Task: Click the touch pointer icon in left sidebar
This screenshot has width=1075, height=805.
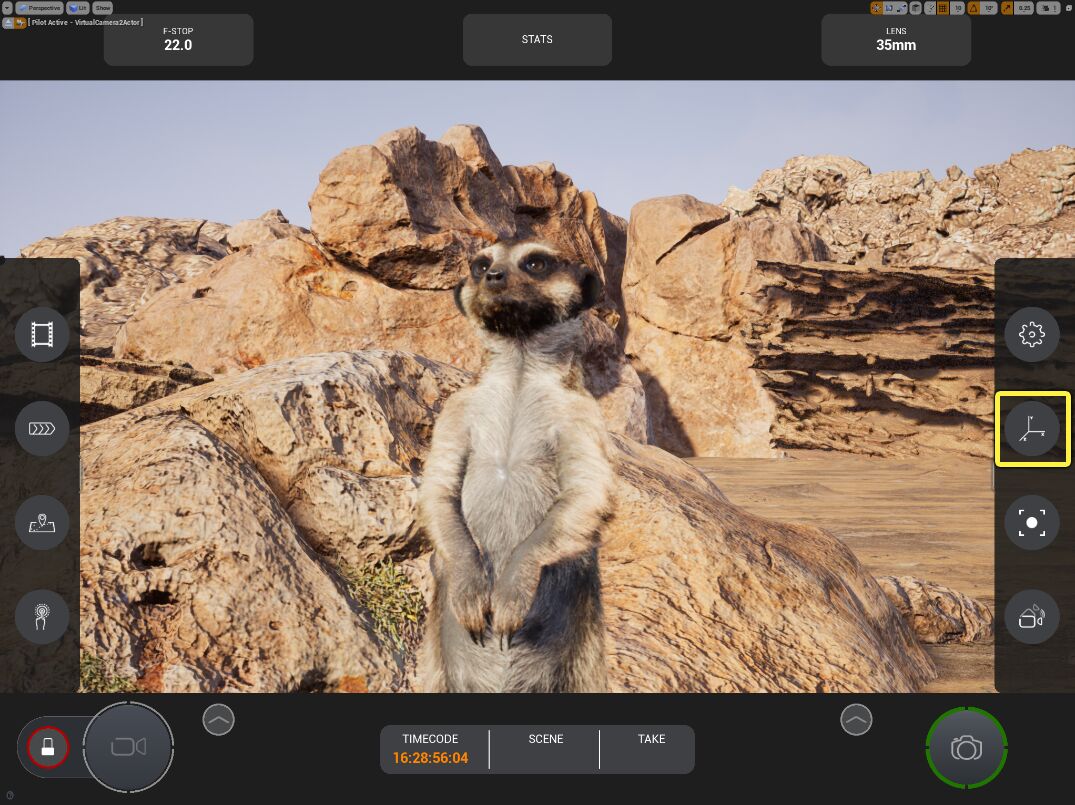Action: tap(42, 617)
